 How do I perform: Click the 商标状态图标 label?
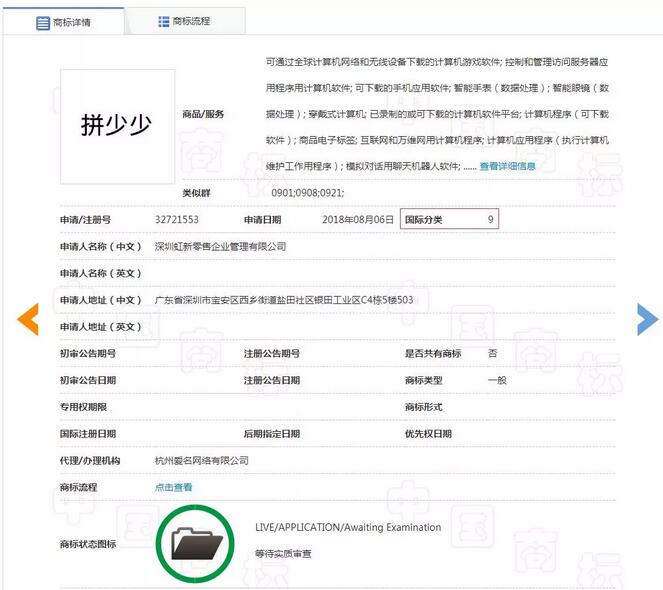(x=88, y=544)
